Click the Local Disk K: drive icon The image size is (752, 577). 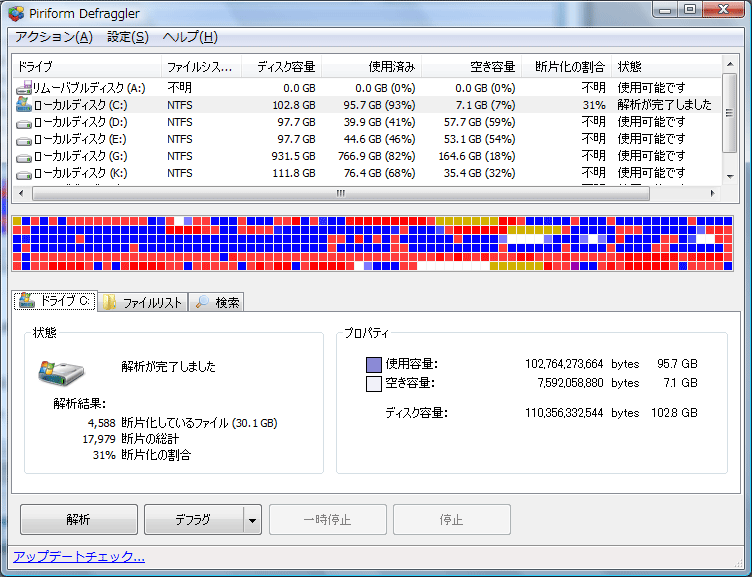click(x=24, y=175)
